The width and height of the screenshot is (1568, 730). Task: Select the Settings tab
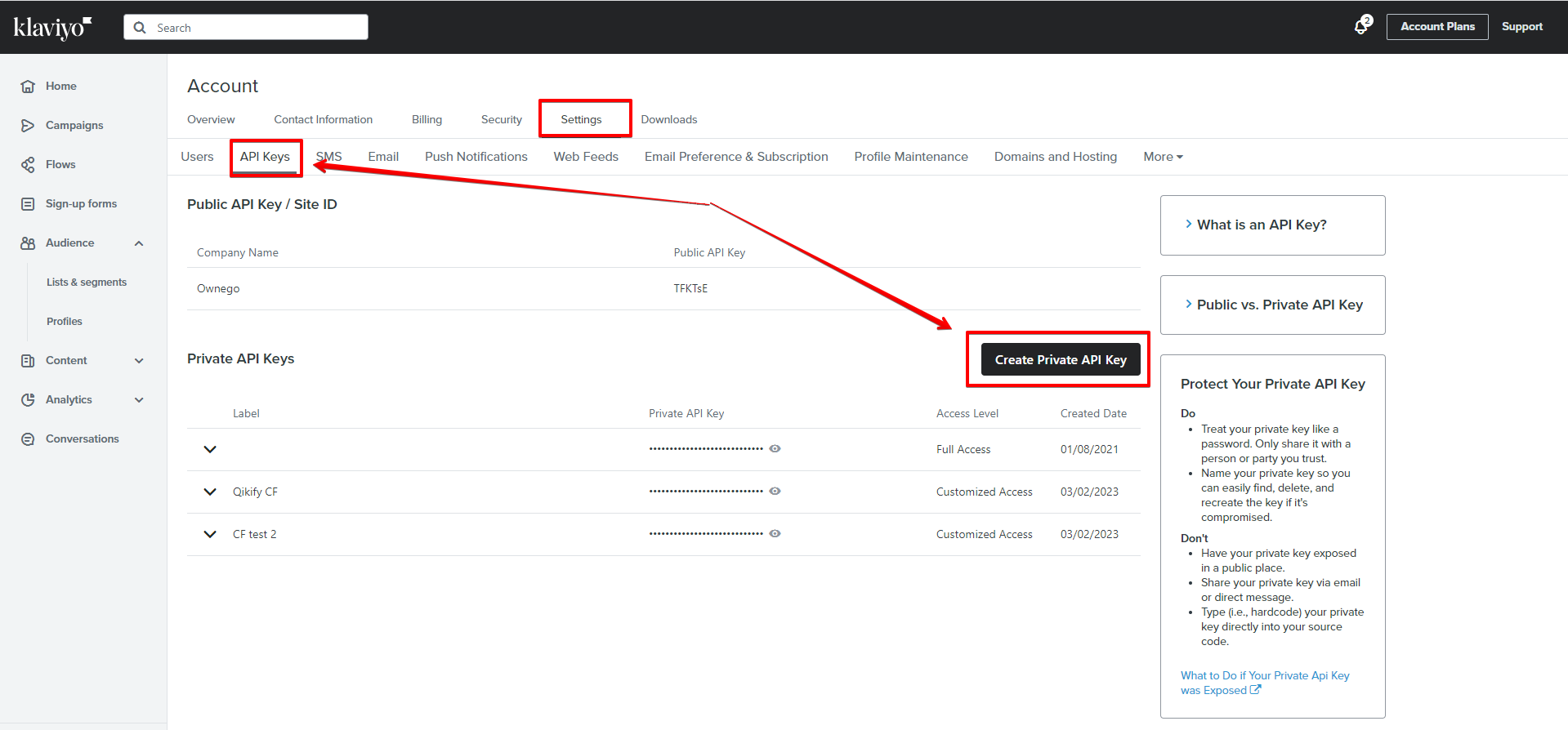click(581, 119)
